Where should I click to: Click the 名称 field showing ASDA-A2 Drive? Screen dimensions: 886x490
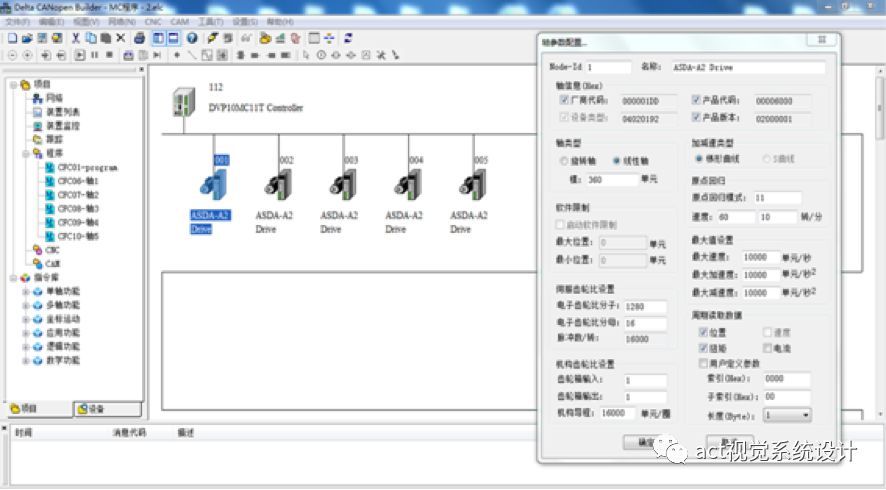[x=748, y=67]
